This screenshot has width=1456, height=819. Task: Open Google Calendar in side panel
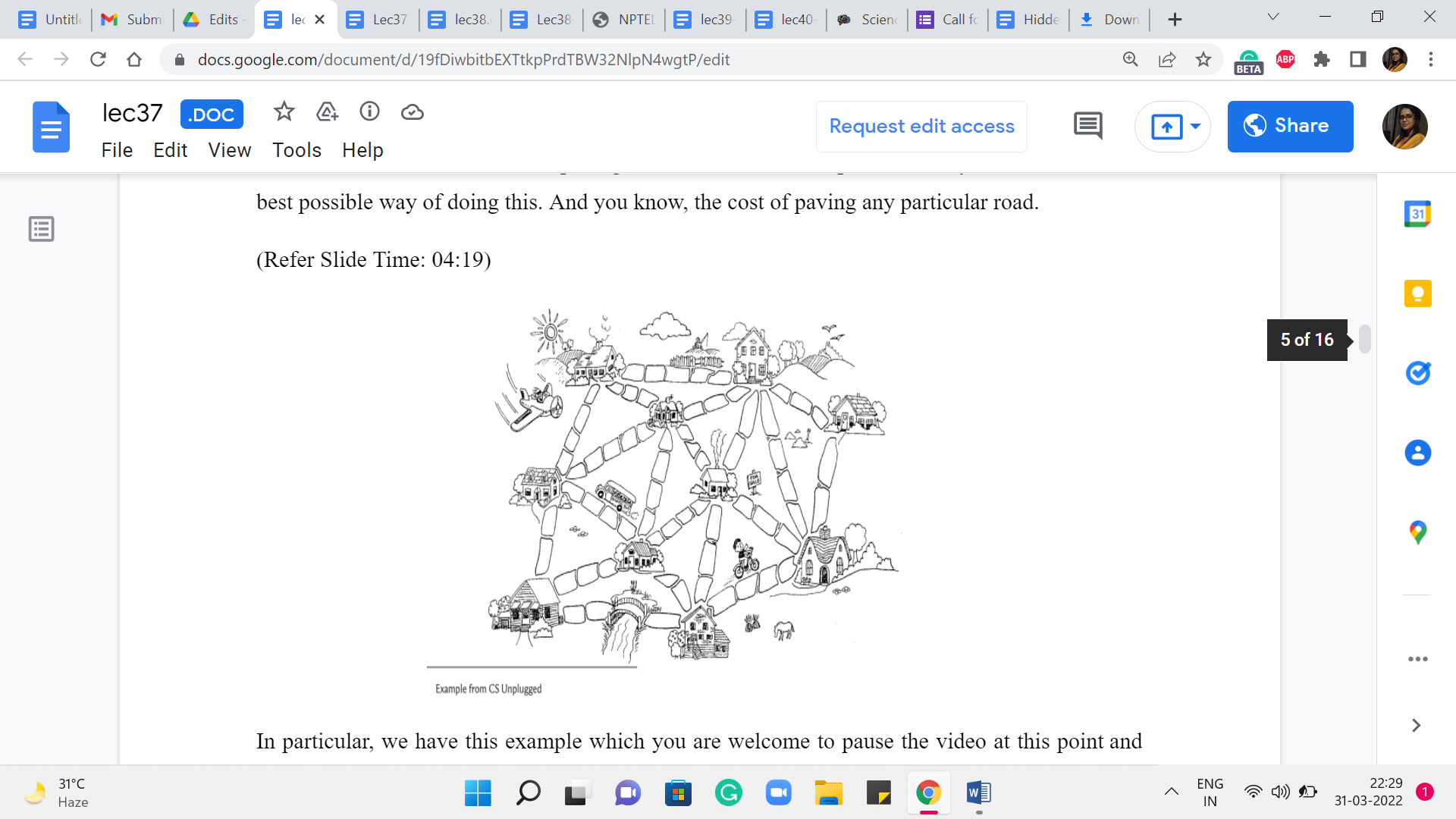pyautogui.click(x=1417, y=214)
